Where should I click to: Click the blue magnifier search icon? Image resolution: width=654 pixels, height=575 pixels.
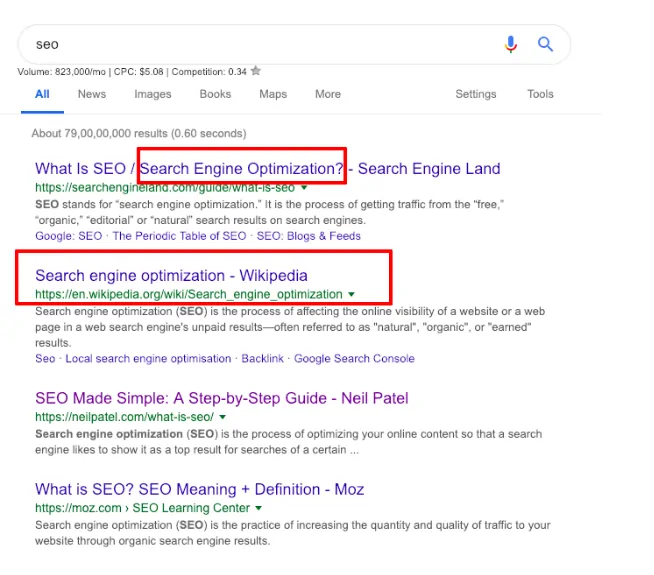point(545,44)
